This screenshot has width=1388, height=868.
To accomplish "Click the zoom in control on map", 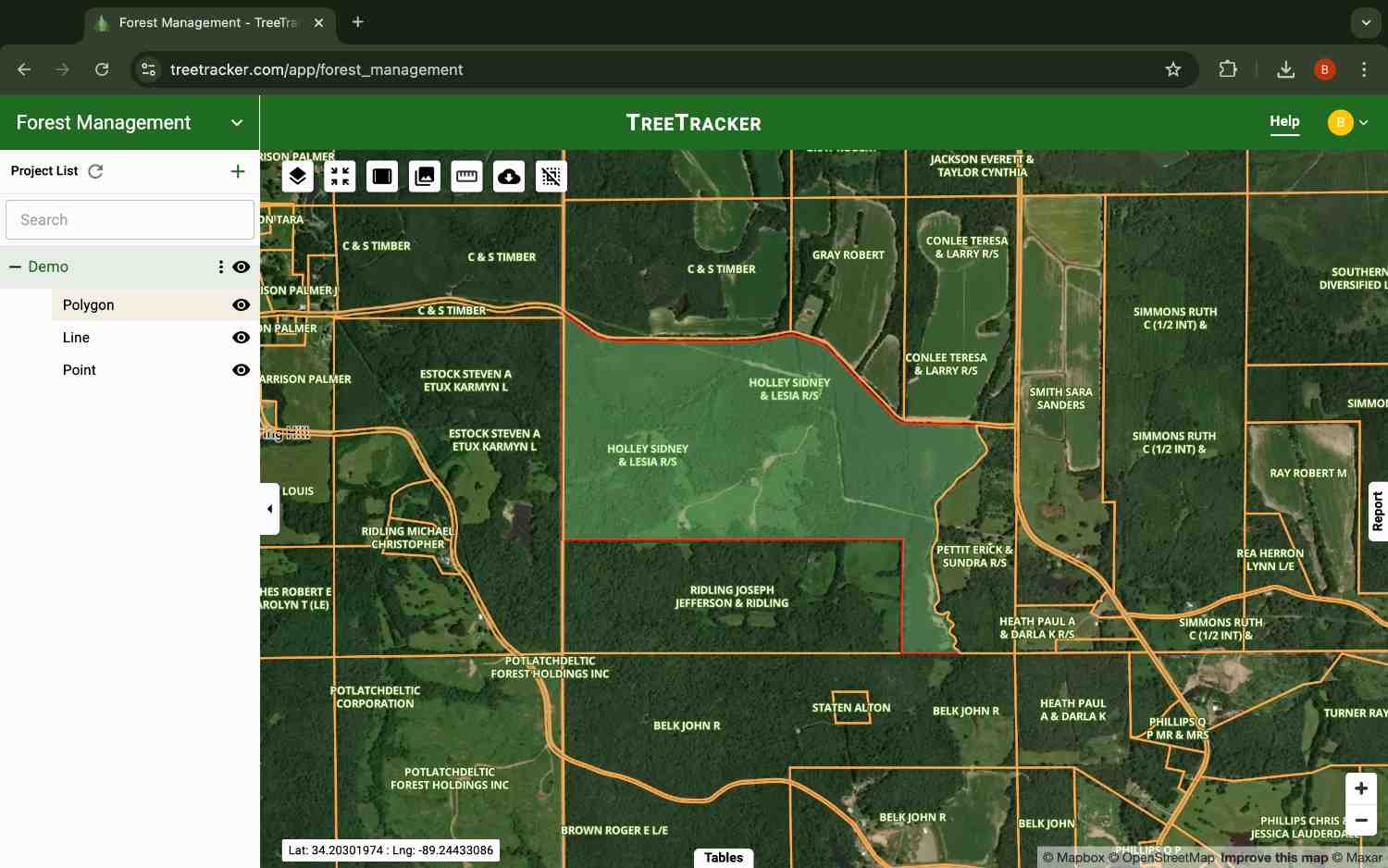I will [1360, 787].
